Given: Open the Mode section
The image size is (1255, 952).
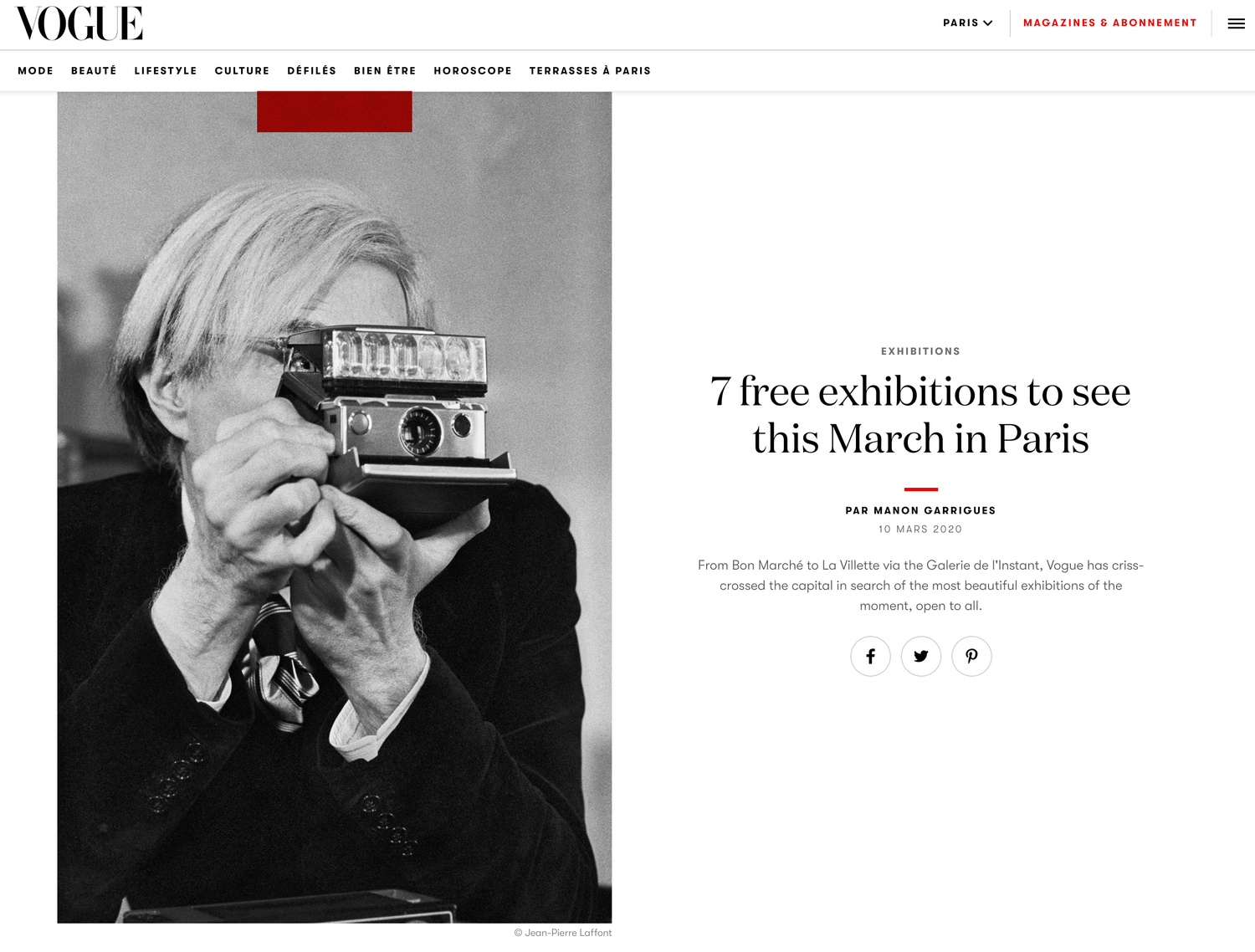Looking at the screenshot, I should [x=35, y=70].
